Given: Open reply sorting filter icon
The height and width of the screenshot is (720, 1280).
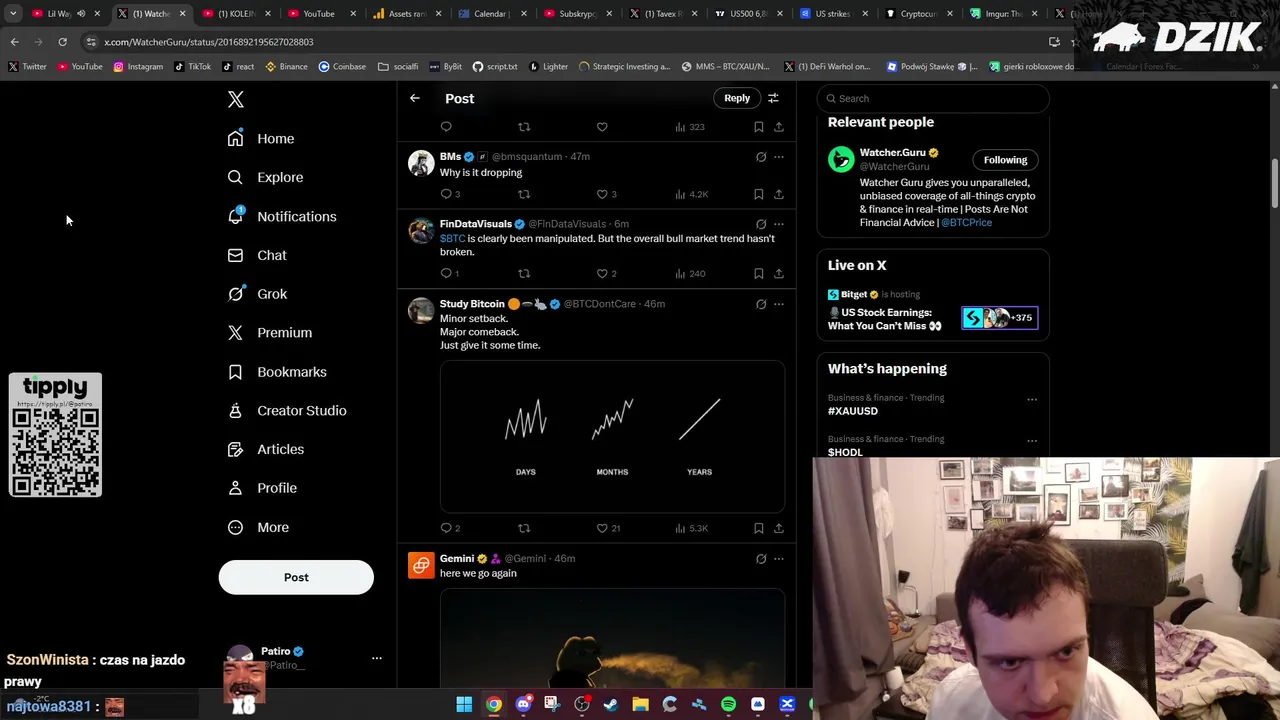Looking at the screenshot, I should pyautogui.click(x=773, y=98).
